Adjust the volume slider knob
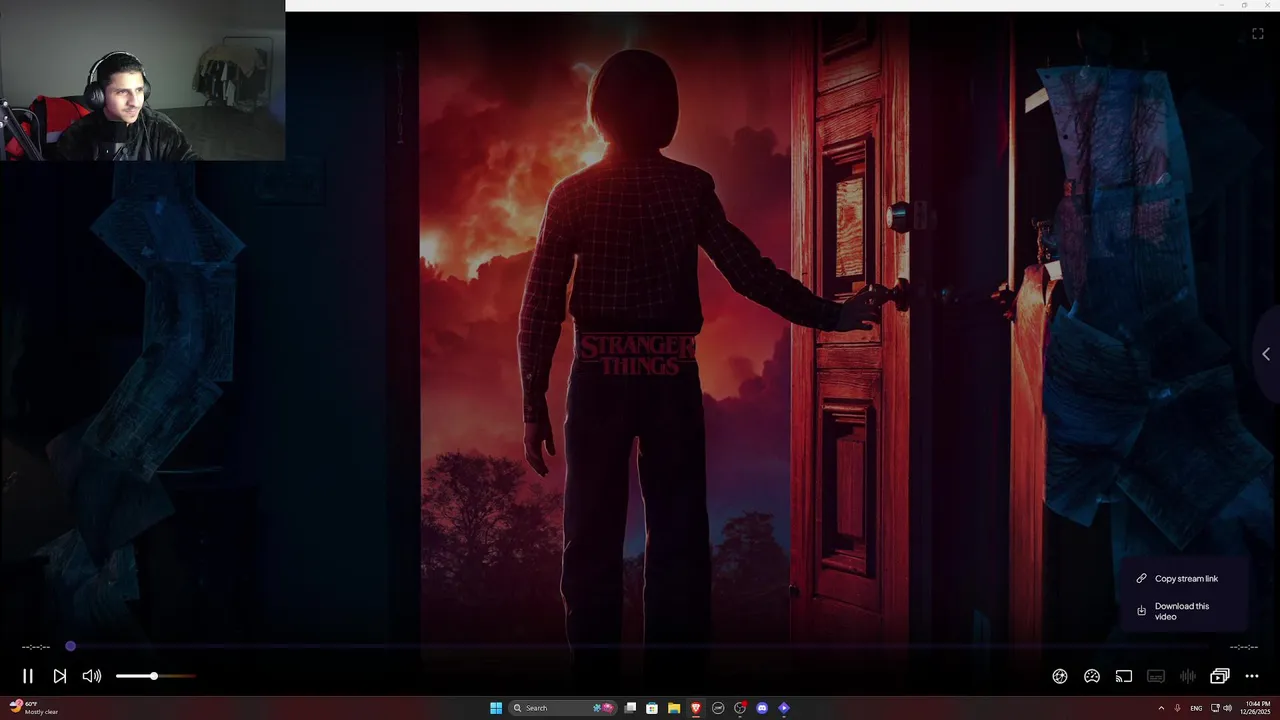This screenshot has height=720, width=1280. point(154,676)
